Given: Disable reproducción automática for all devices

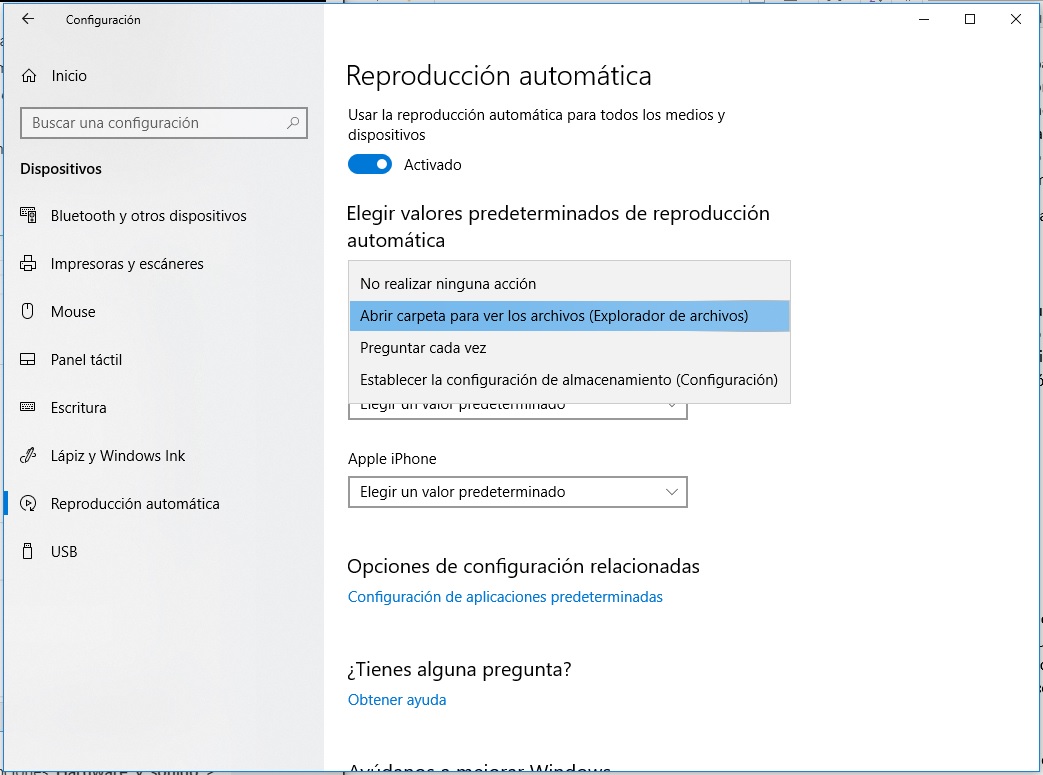Looking at the screenshot, I should tap(369, 164).
